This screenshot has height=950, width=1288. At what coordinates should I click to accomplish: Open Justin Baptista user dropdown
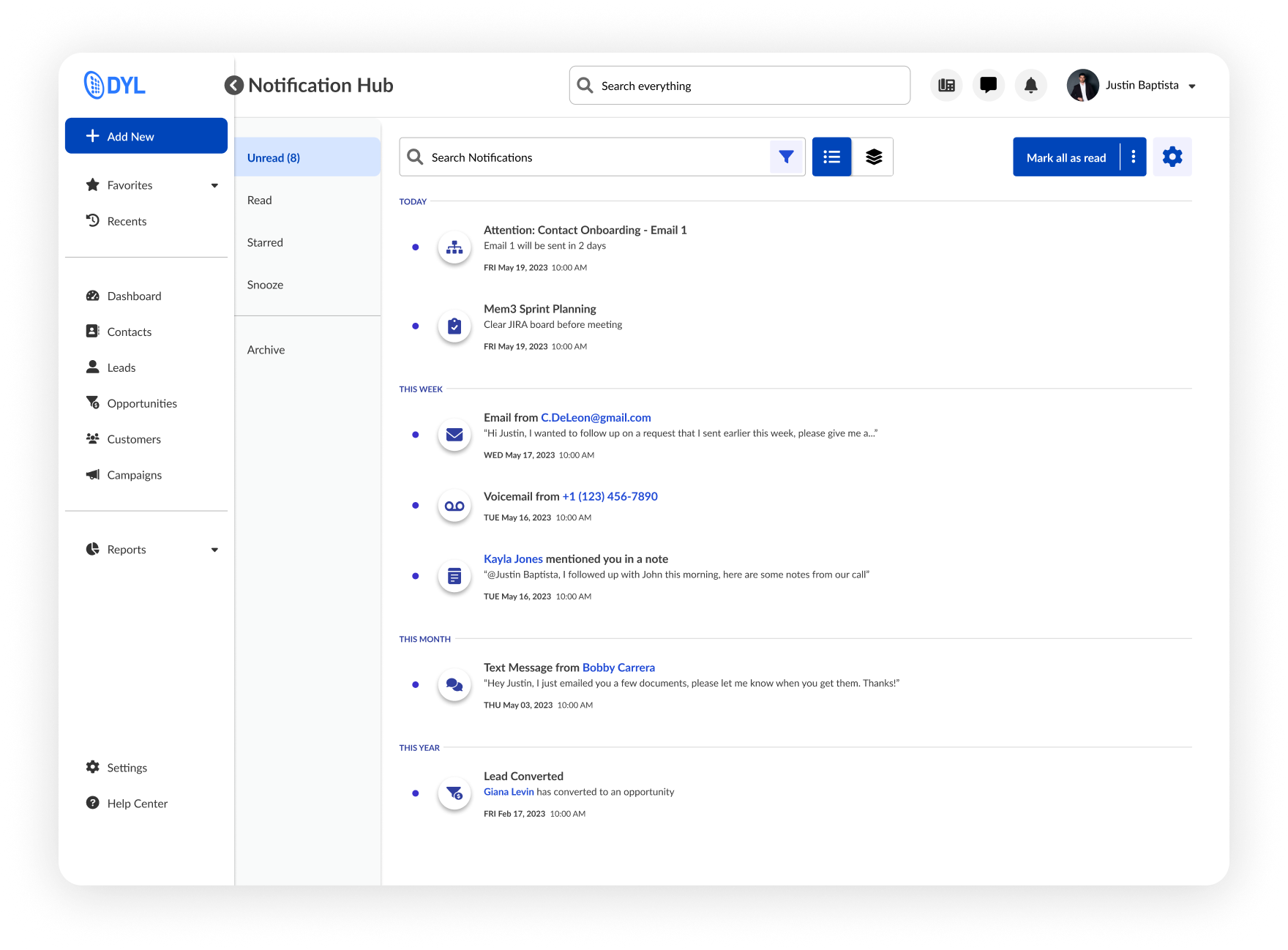pos(1191,86)
